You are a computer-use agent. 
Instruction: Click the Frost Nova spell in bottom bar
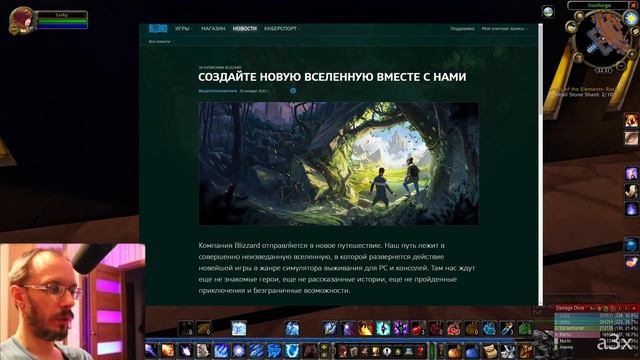pyautogui.click(x=239, y=350)
